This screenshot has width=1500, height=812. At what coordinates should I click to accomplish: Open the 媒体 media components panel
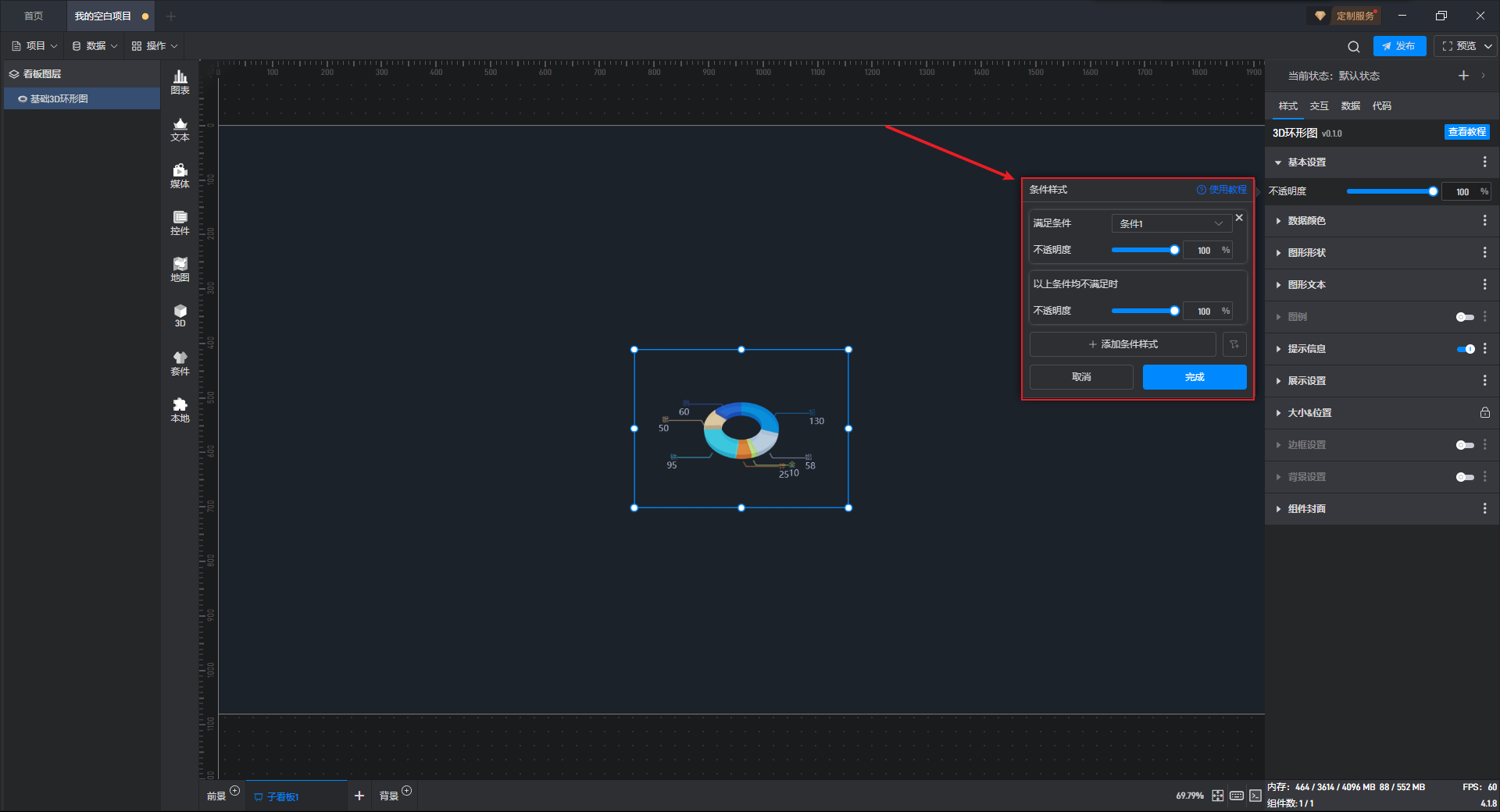click(180, 176)
